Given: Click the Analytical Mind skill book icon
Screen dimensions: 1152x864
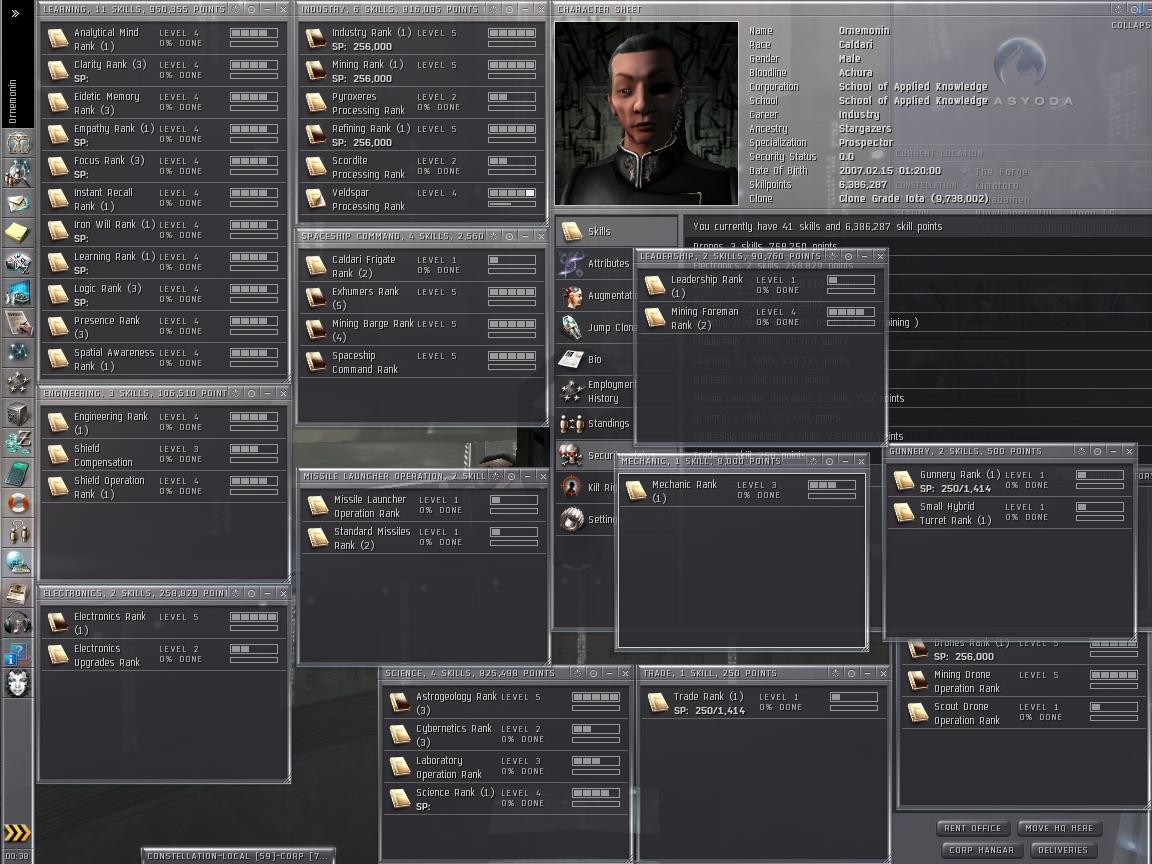Looking at the screenshot, I should click(58, 38).
